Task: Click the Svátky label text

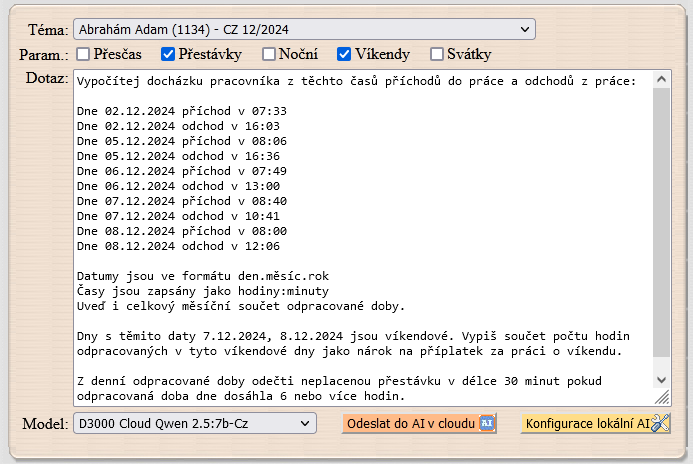Action: [469, 54]
